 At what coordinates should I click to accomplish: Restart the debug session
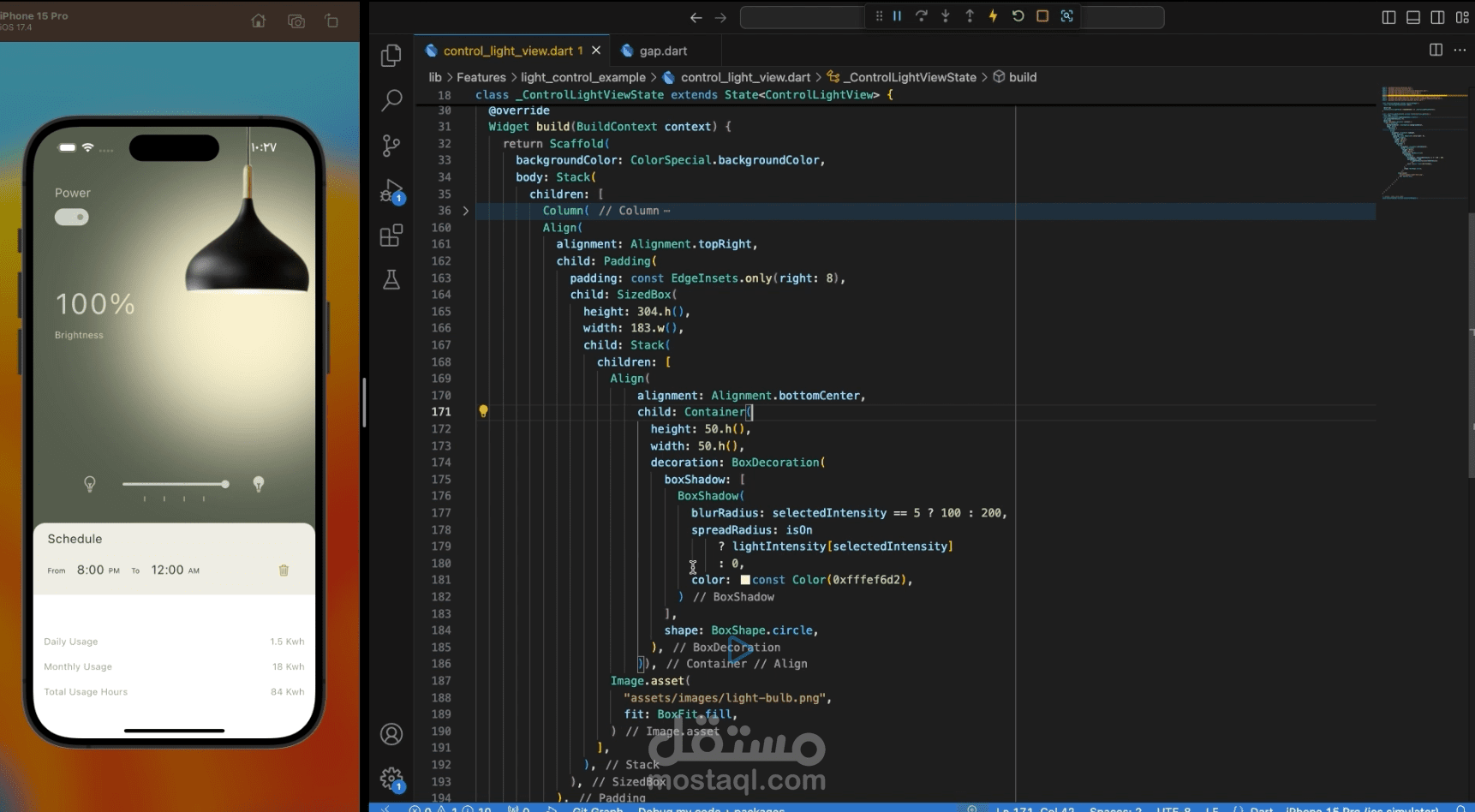(1018, 15)
